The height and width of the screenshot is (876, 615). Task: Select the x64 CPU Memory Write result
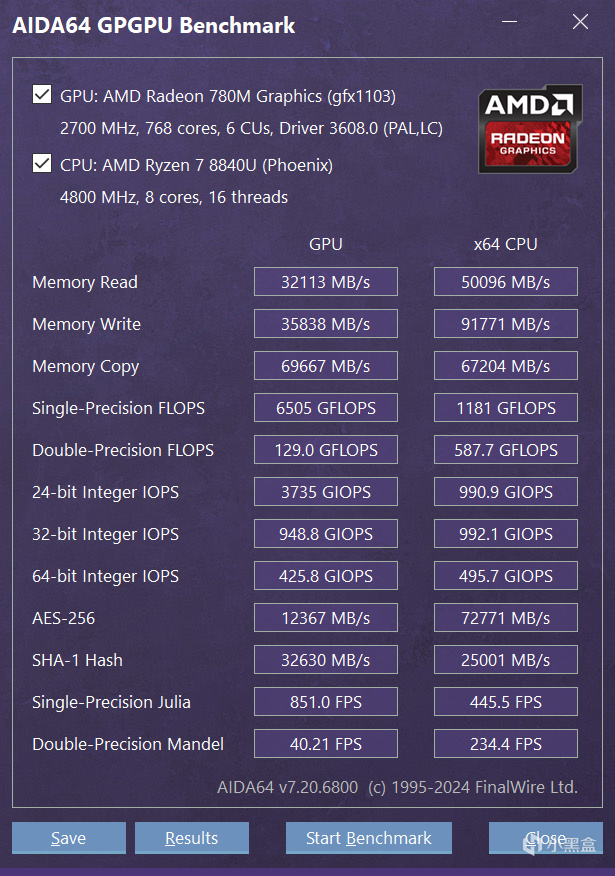[505, 324]
